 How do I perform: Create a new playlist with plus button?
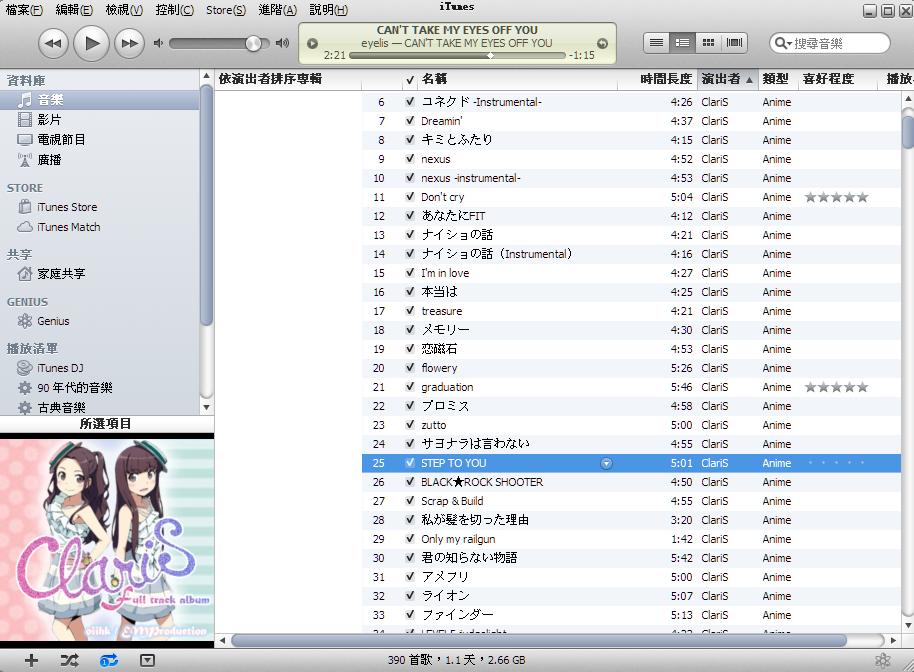[31, 660]
